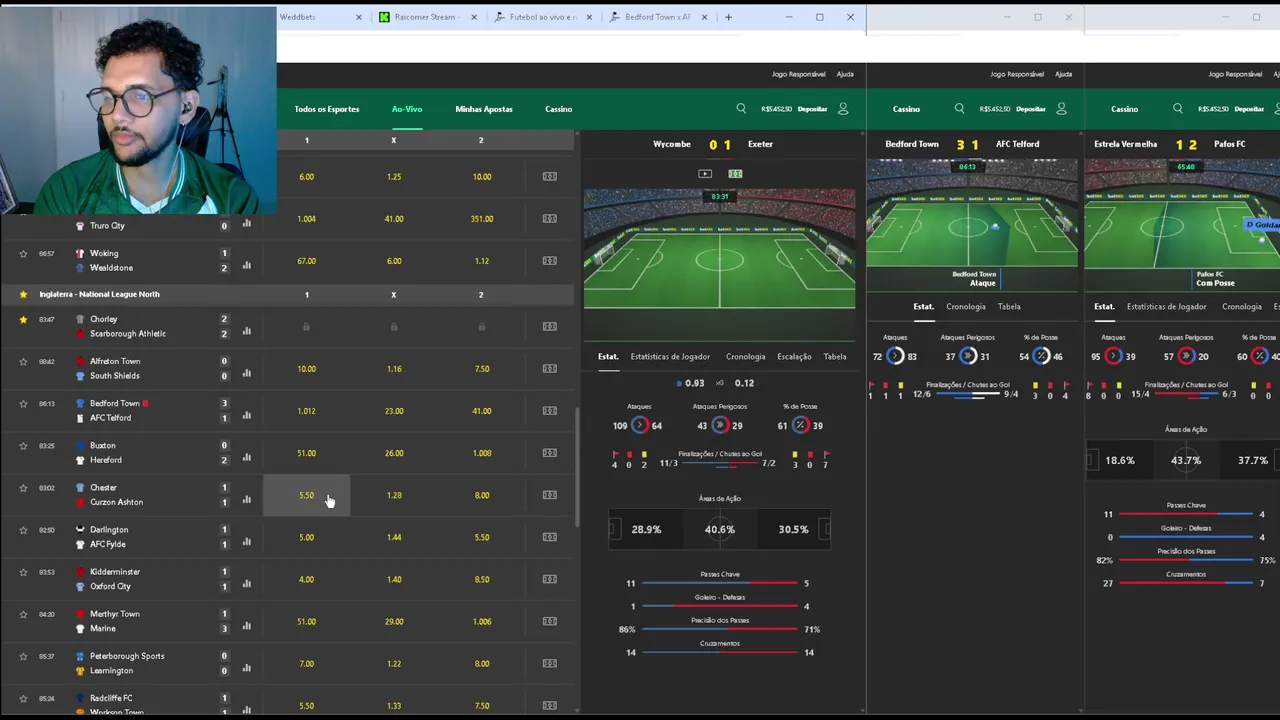Select the pitch animation view icon for Wycombe
1280x720 pixels.
click(x=735, y=174)
